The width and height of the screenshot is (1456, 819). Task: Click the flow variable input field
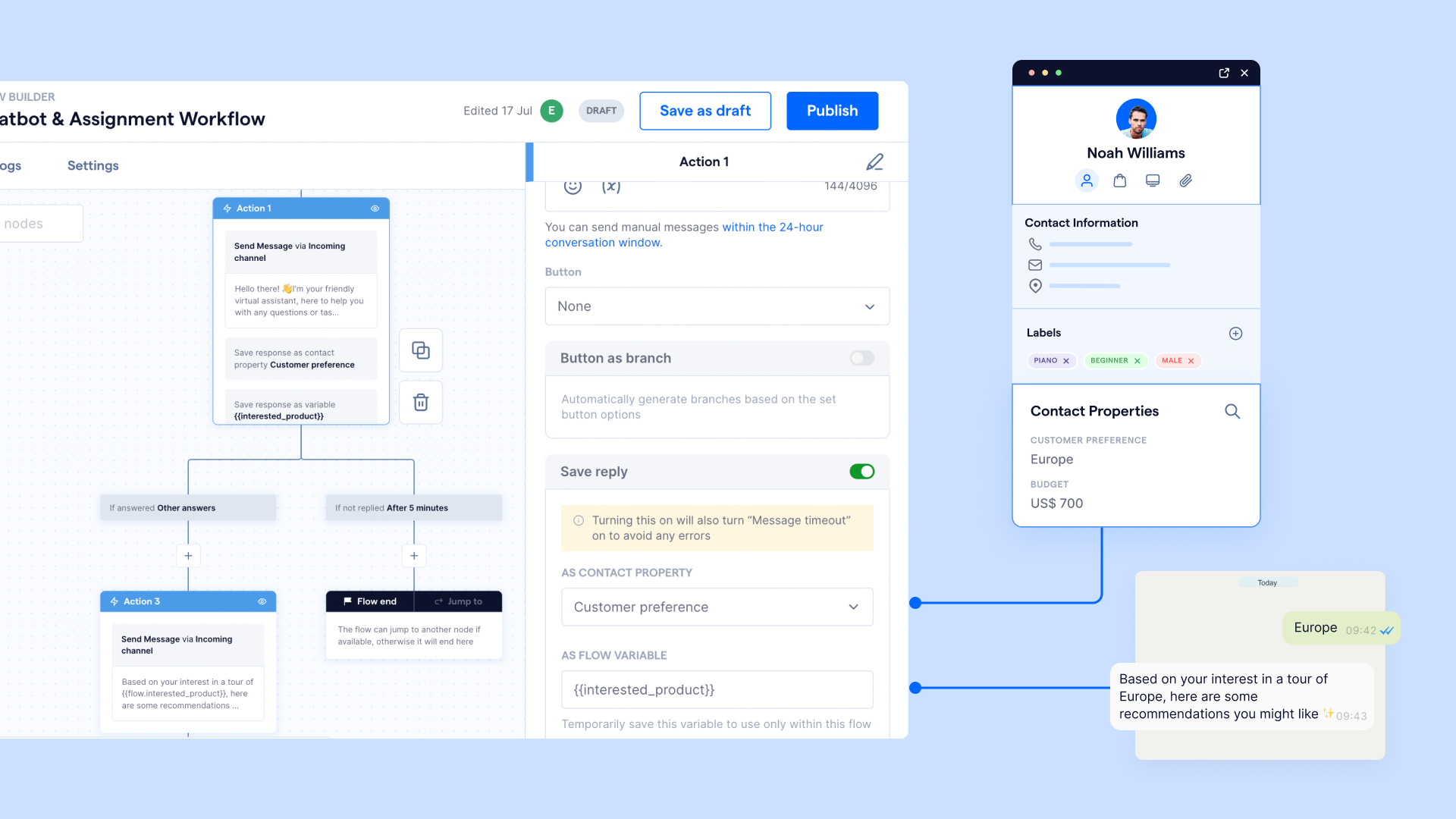tap(716, 690)
